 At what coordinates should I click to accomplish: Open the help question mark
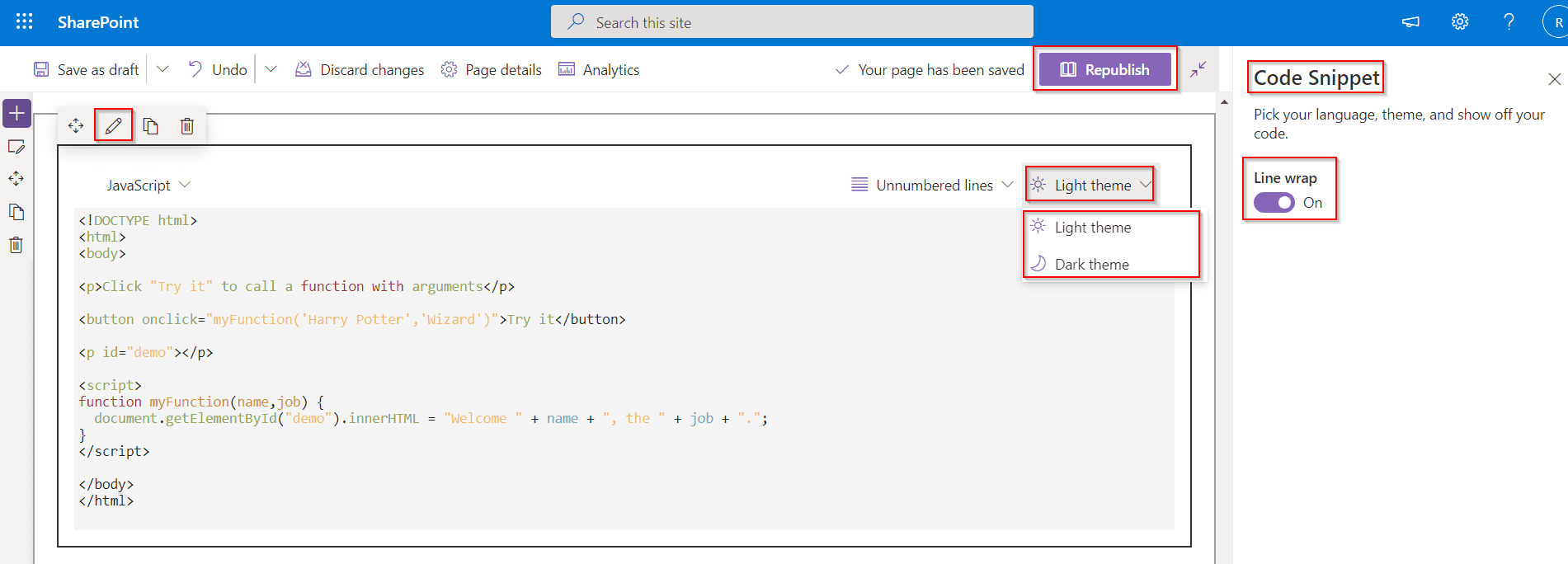click(x=1509, y=22)
